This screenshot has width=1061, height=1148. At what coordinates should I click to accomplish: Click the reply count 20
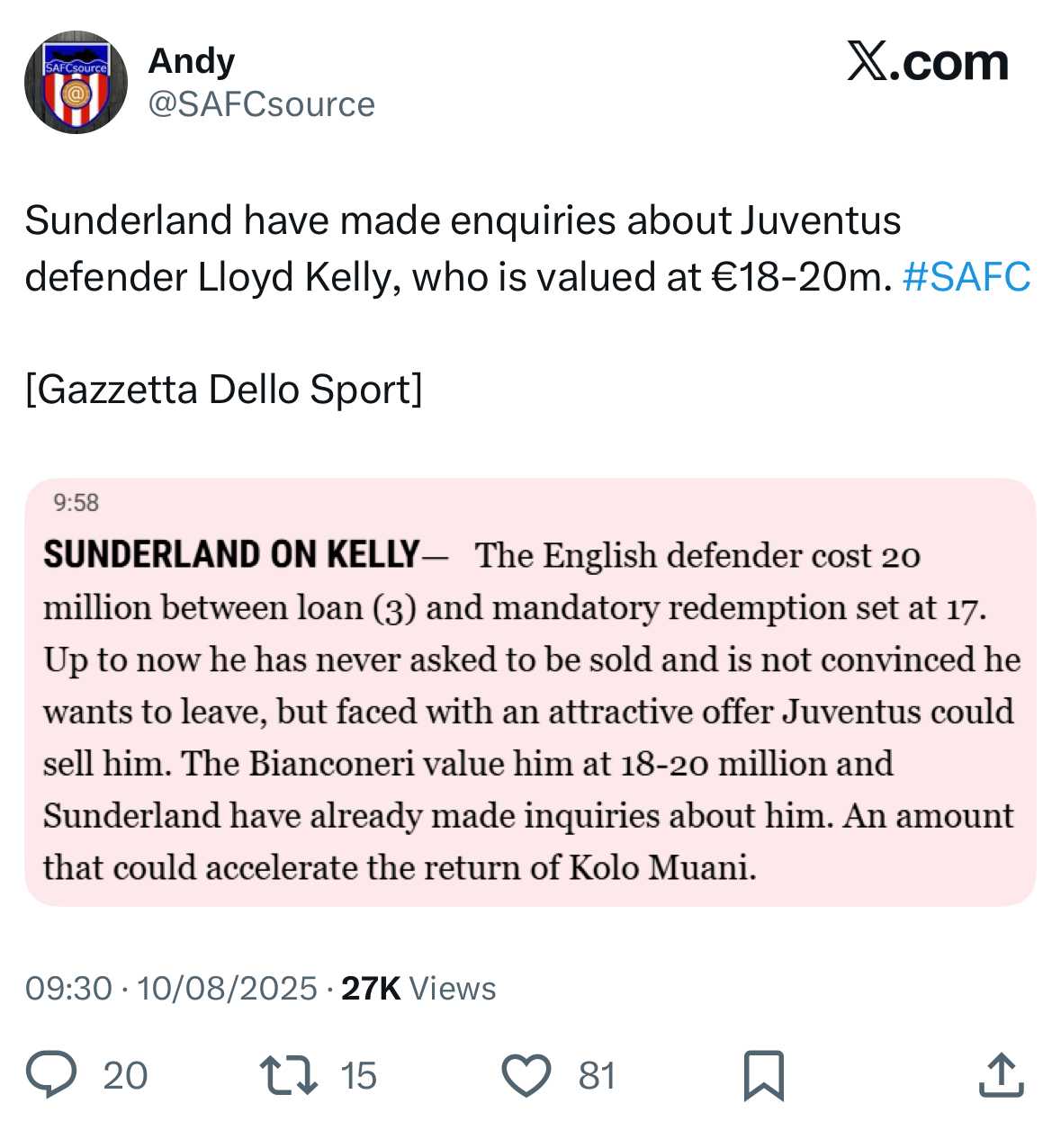125,1076
